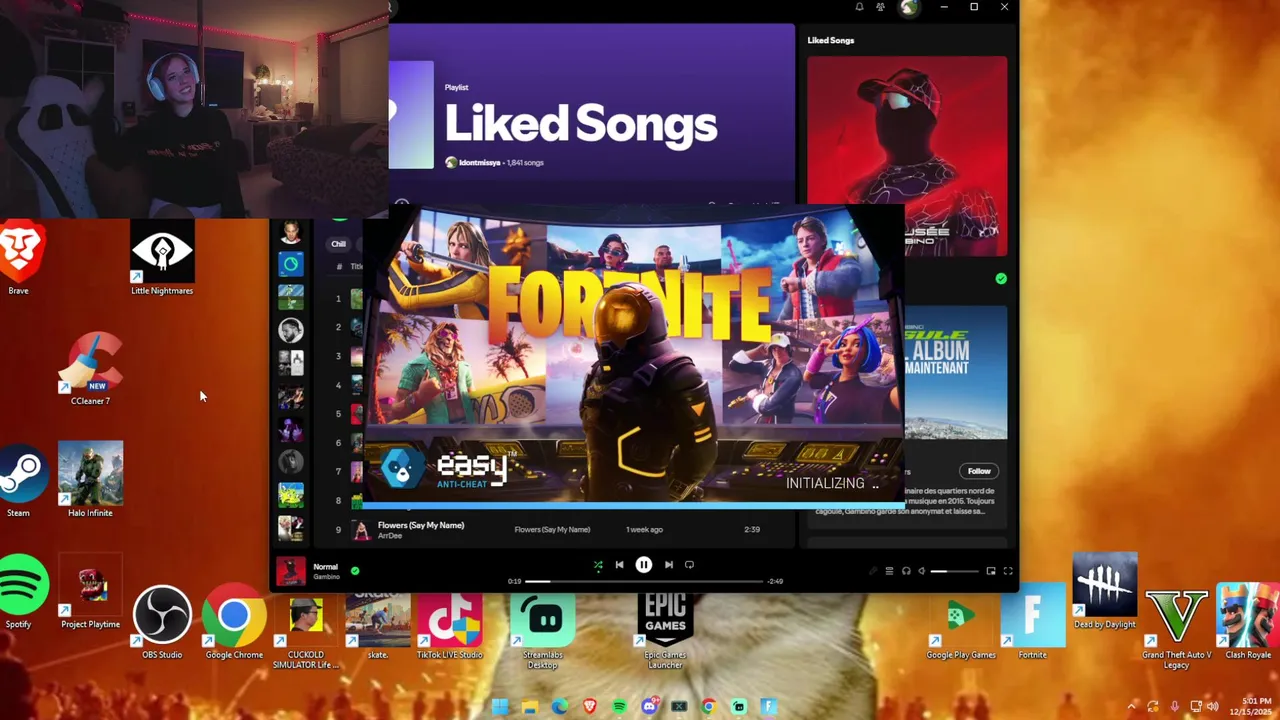Open the large artist image in right panel
Viewport: 1280px width, 720px height.
[x=907, y=155]
